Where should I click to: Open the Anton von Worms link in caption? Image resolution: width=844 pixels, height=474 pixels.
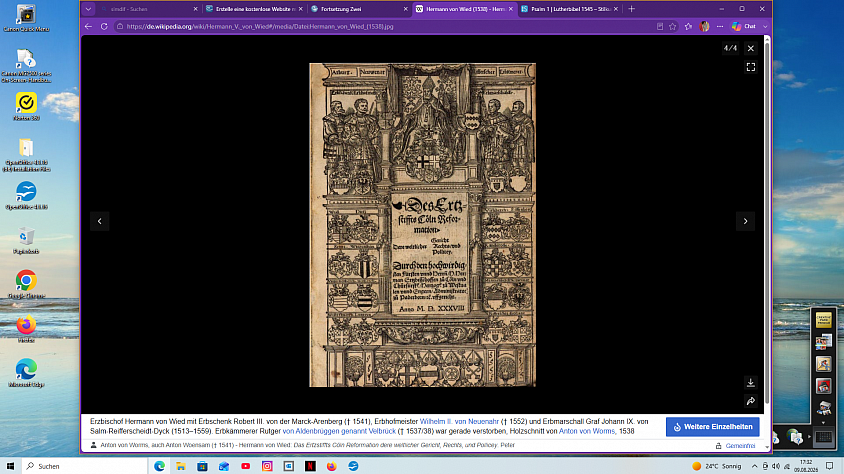(x=587, y=431)
